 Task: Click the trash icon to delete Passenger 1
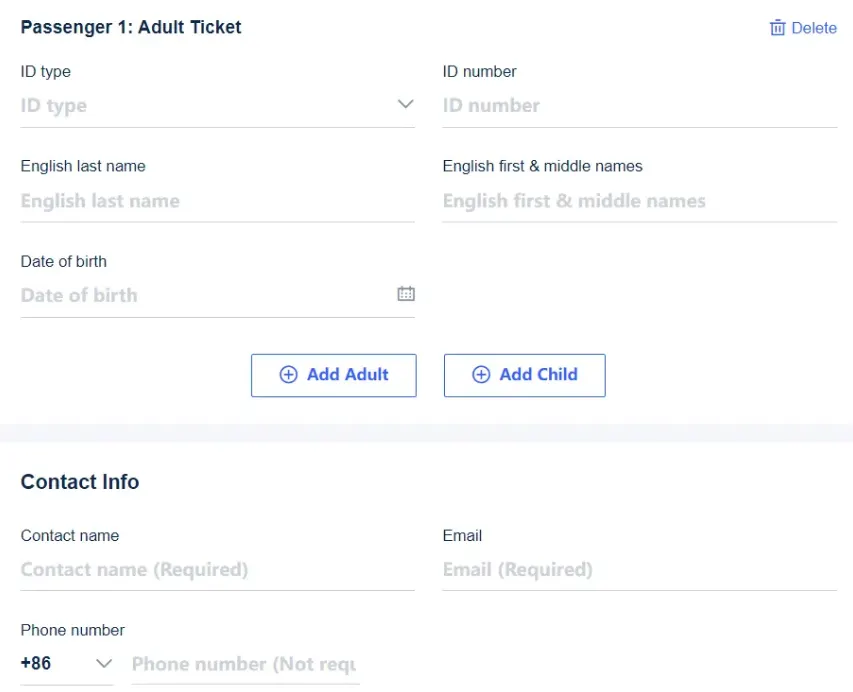click(x=778, y=27)
